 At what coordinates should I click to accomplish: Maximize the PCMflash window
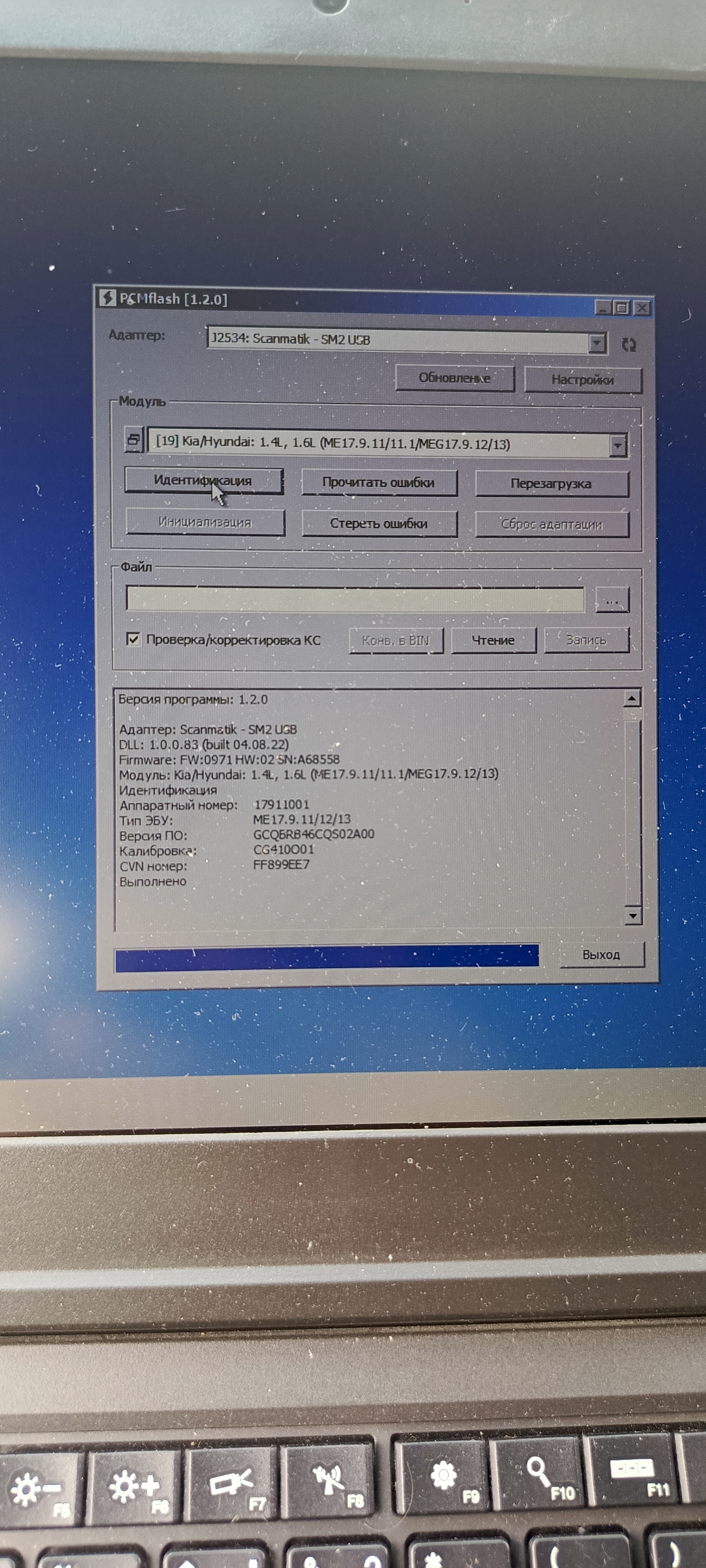621,308
